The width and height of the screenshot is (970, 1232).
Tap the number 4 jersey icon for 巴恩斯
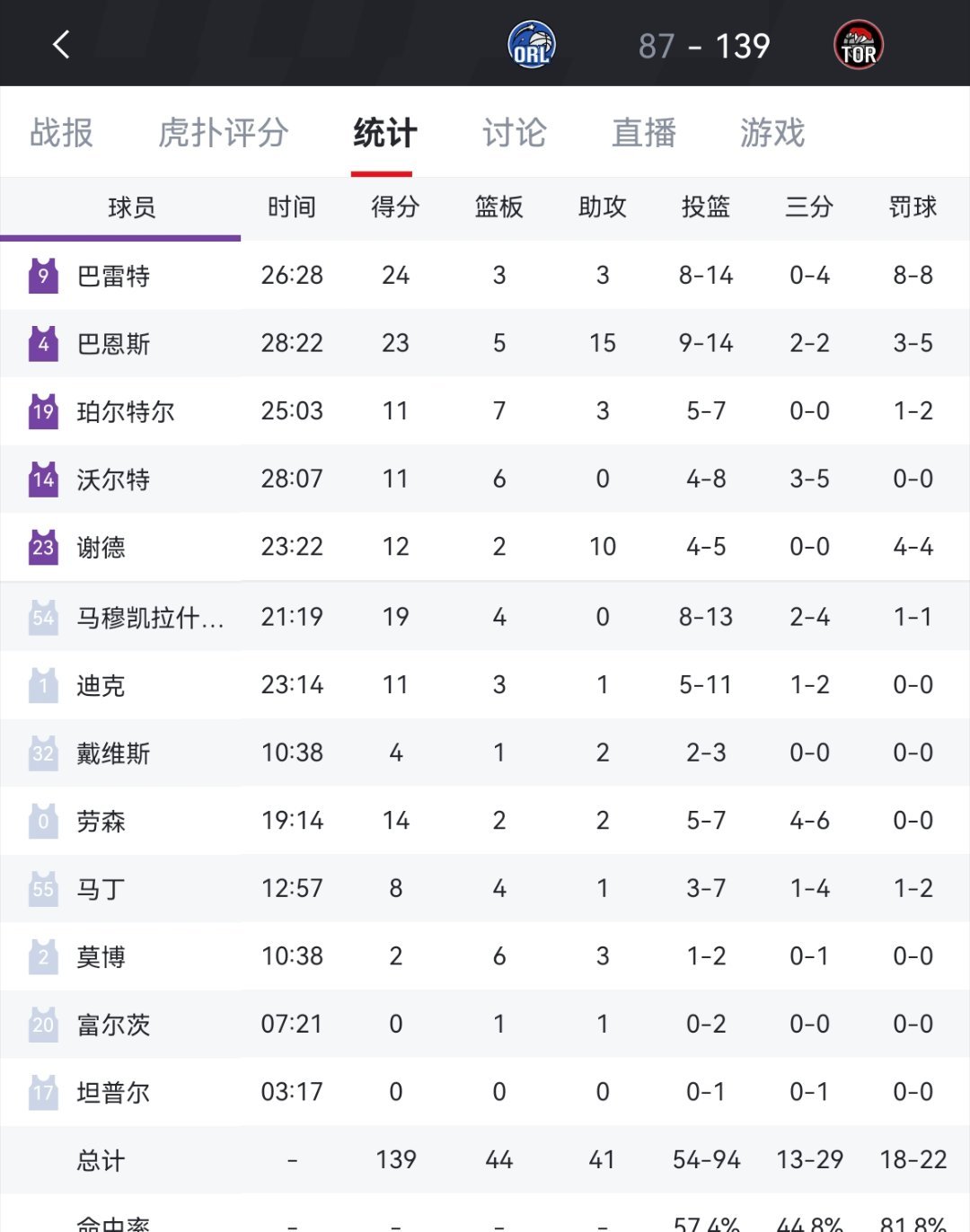(x=43, y=344)
